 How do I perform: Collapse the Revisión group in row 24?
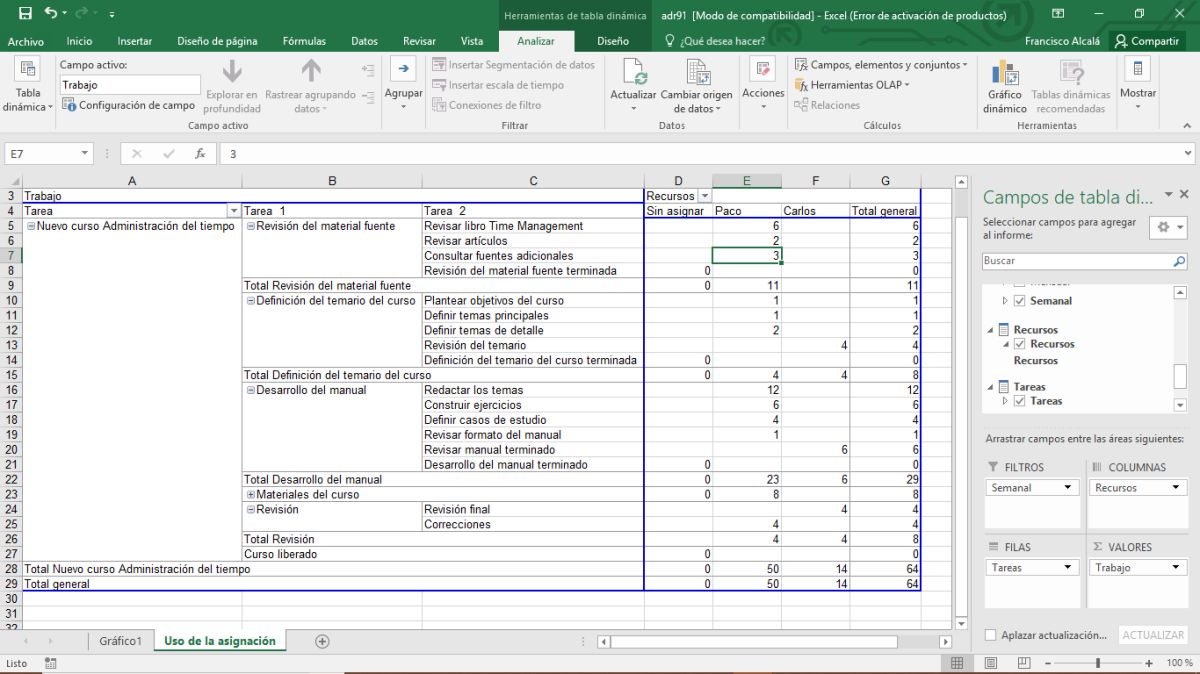pyautogui.click(x=251, y=509)
